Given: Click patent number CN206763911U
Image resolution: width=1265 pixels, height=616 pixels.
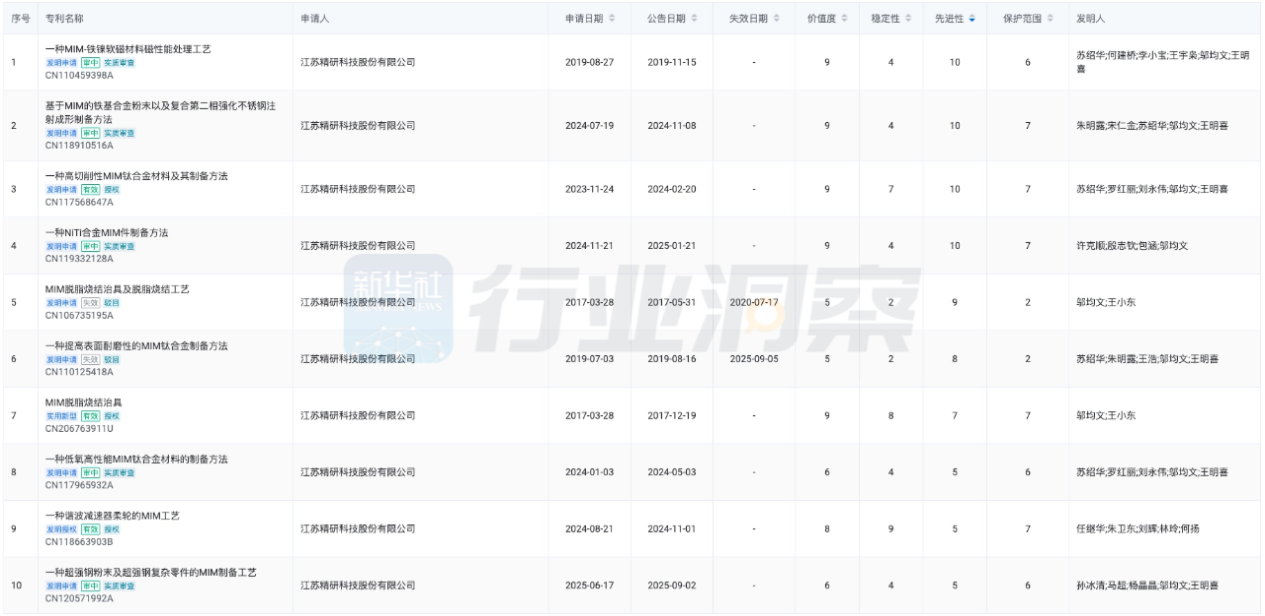Looking at the screenshot, I should pyautogui.click(x=79, y=429).
